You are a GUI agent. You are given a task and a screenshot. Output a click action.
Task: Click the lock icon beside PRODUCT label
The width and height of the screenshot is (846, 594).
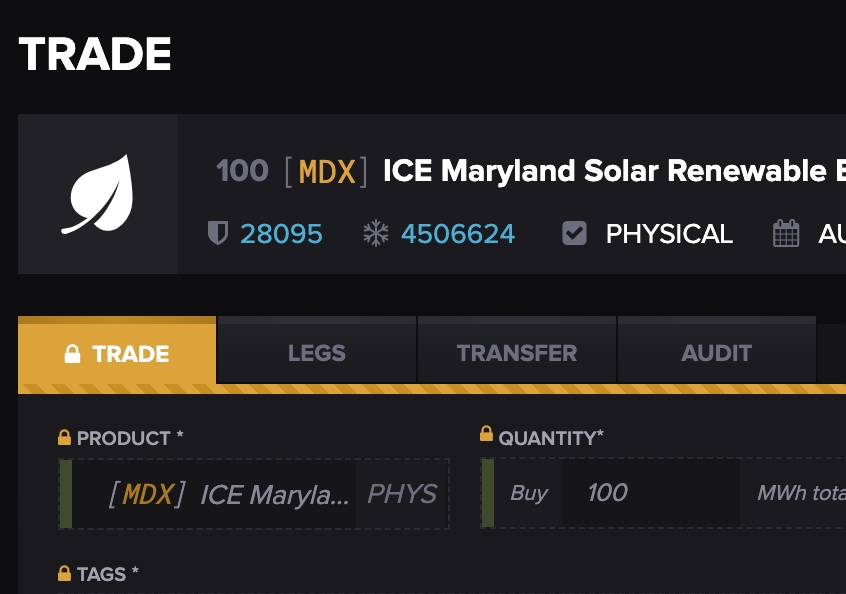tap(64, 438)
